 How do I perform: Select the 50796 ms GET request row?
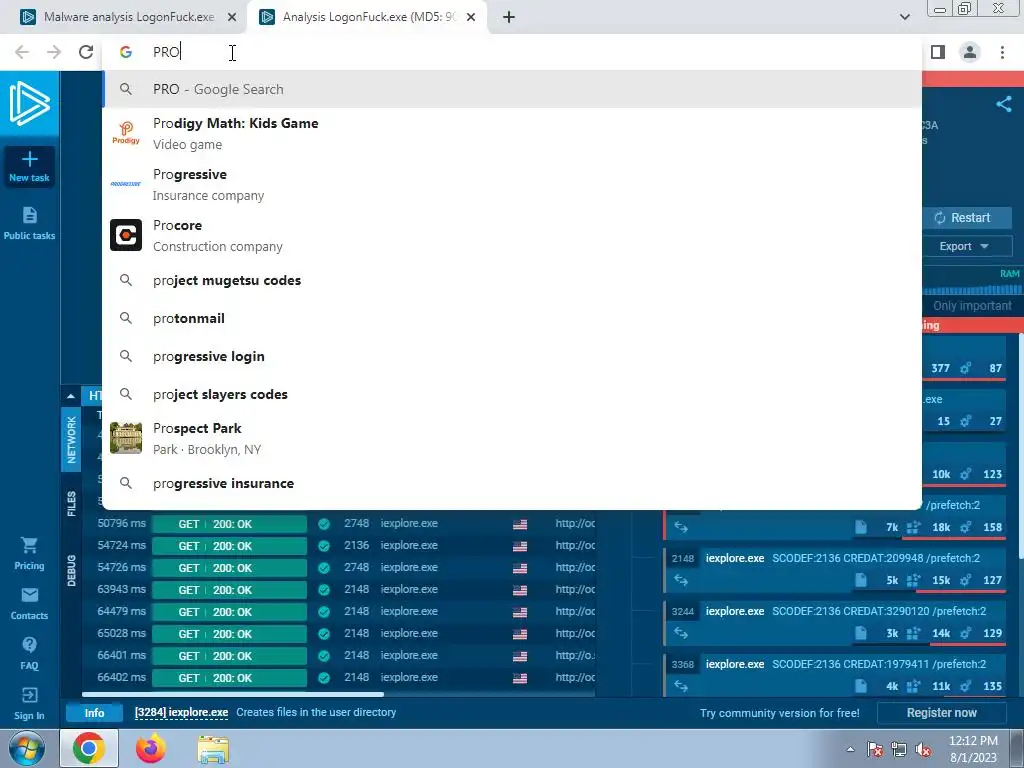click(339, 524)
